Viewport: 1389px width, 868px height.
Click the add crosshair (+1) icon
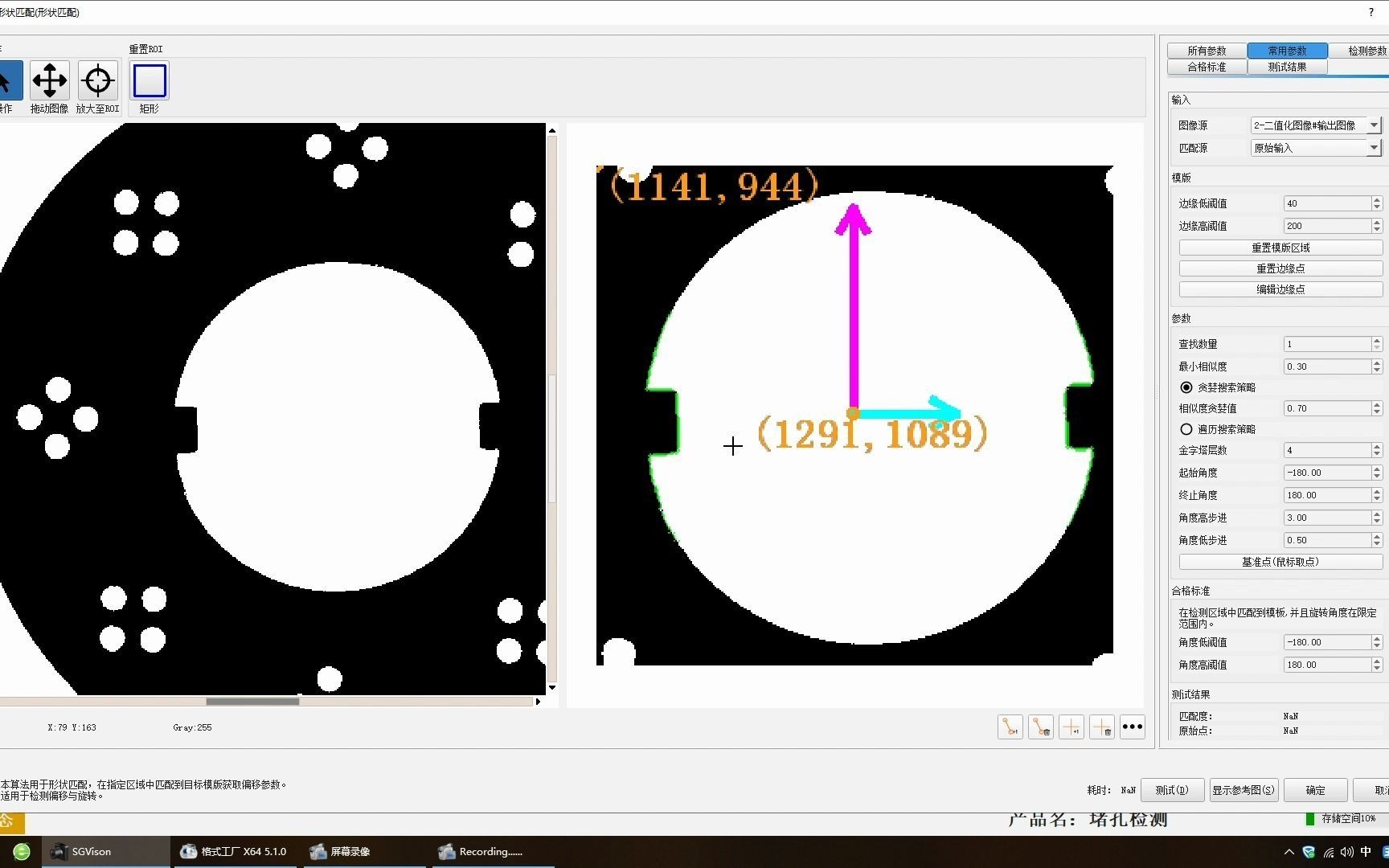click(1071, 727)
